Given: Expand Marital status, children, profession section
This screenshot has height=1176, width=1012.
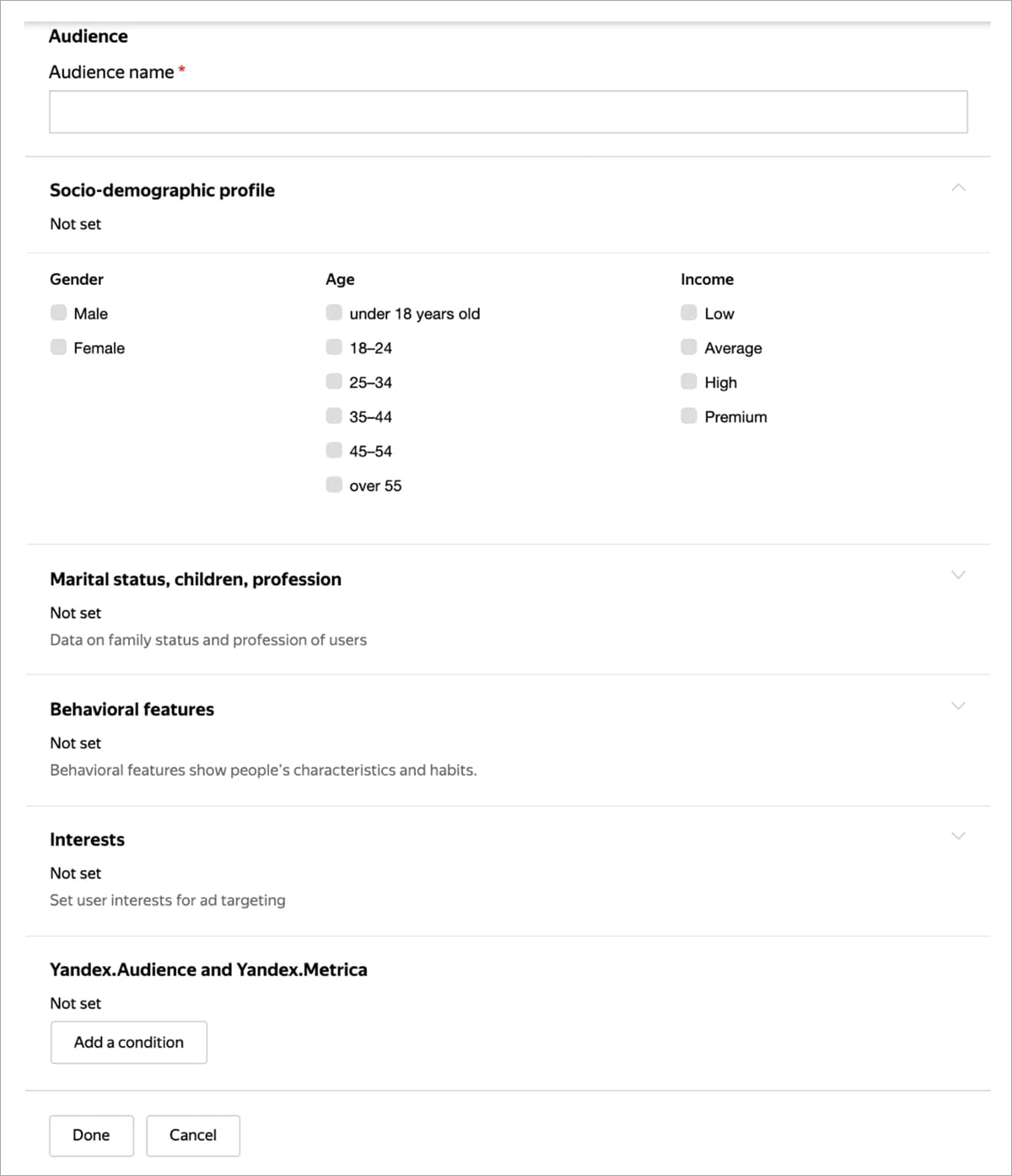Looking at the screenshot, I should pos(958,575).
